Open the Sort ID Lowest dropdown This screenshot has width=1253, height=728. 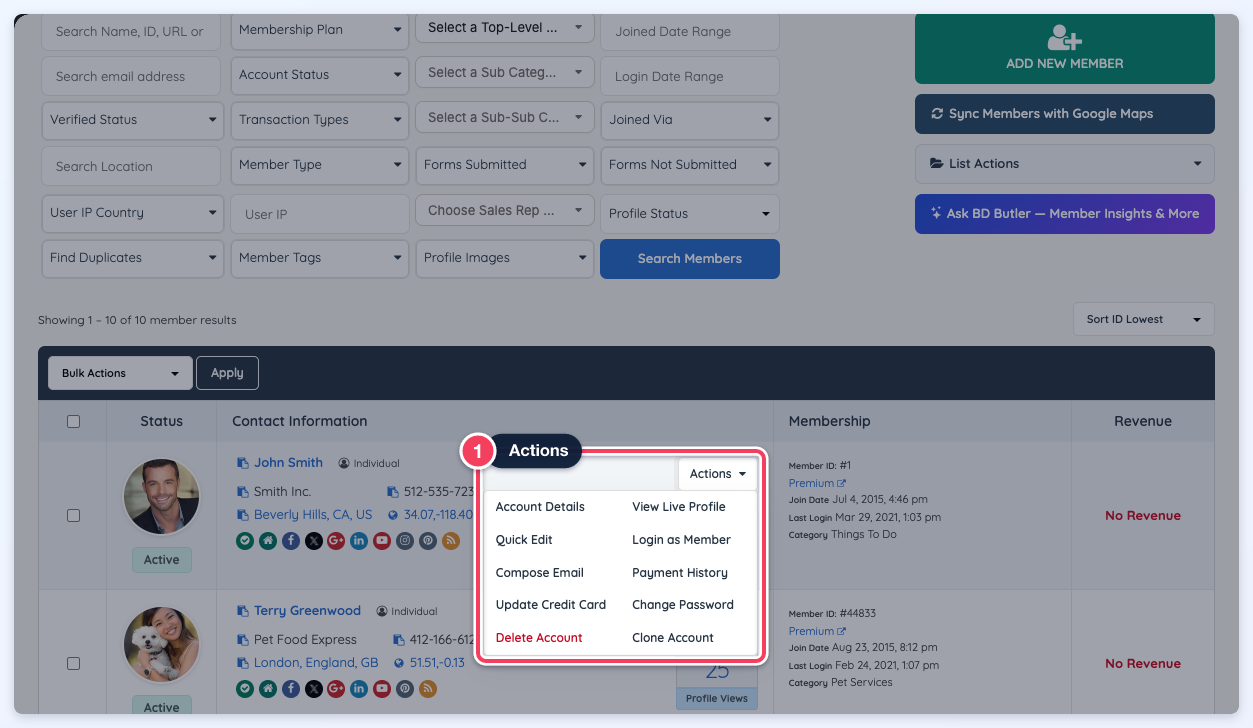(x=1144, y=319)
